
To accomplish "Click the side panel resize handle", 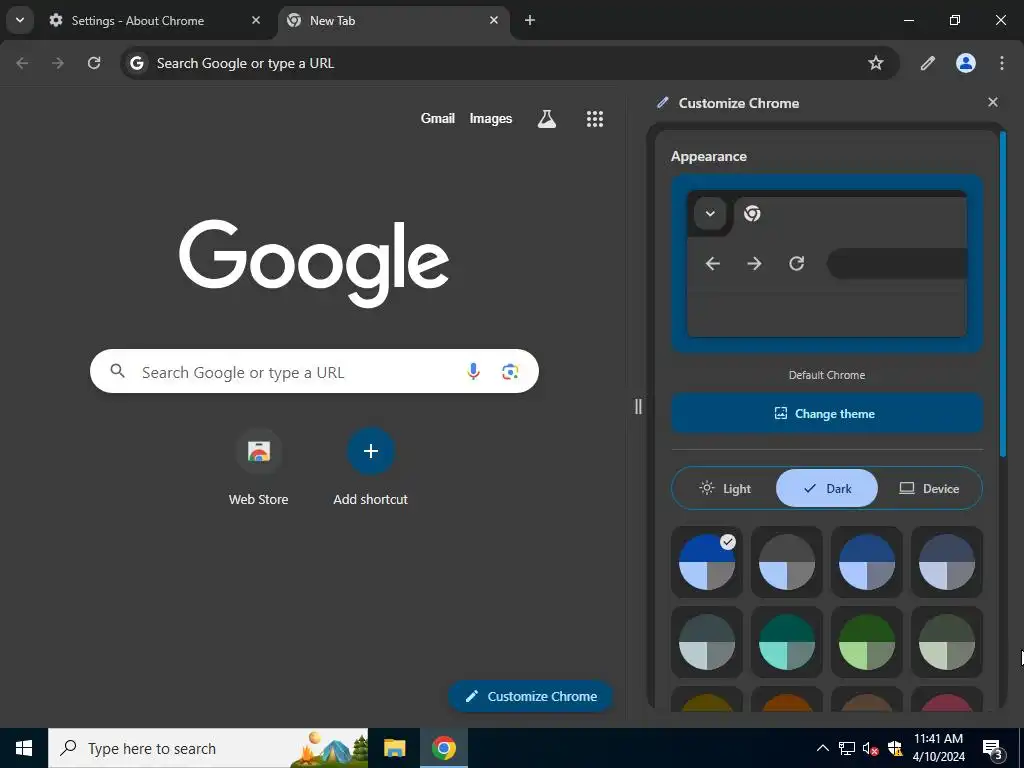I will point(638,407).
